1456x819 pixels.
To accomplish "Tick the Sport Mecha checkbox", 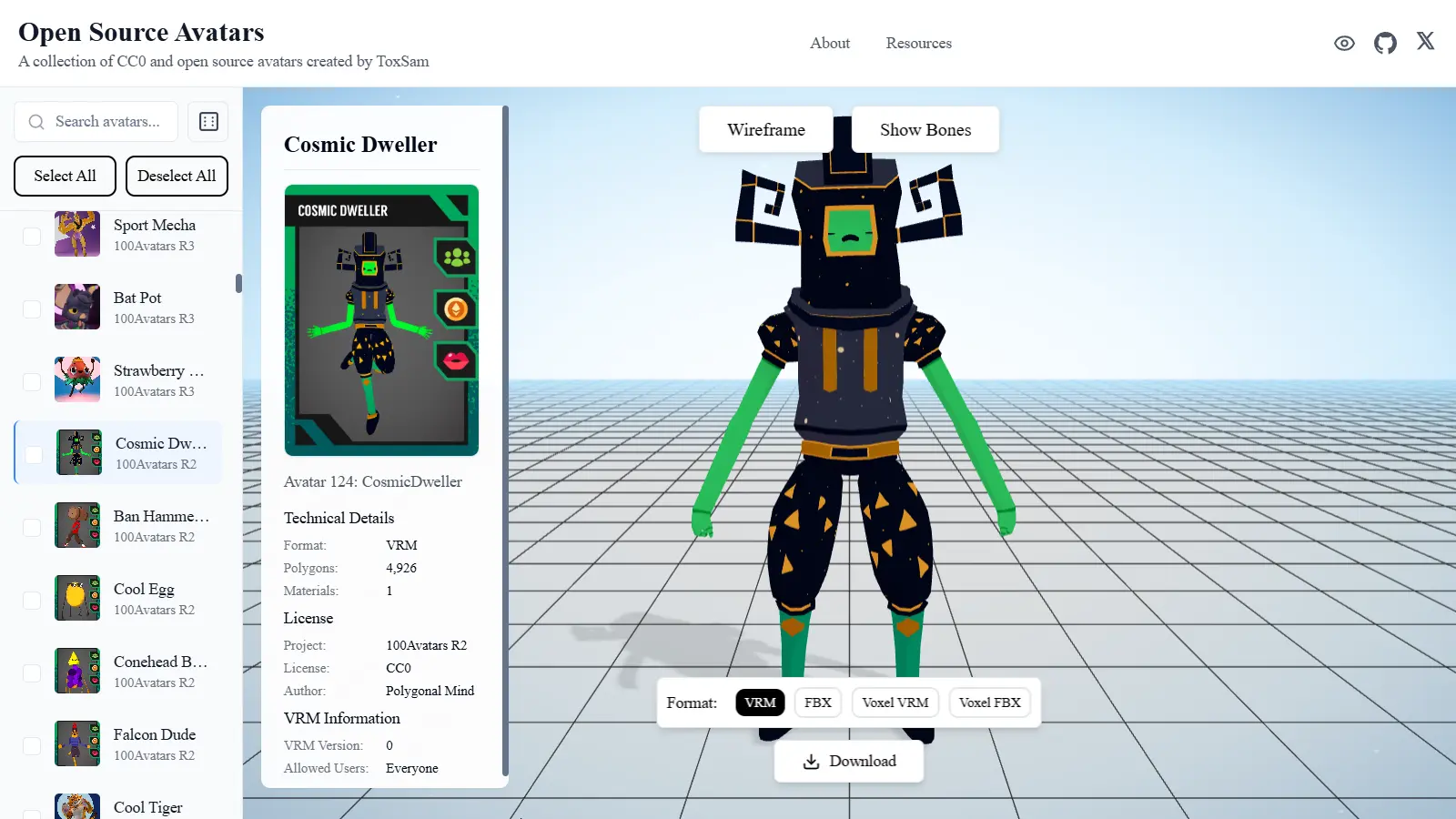I will point(32,236).
